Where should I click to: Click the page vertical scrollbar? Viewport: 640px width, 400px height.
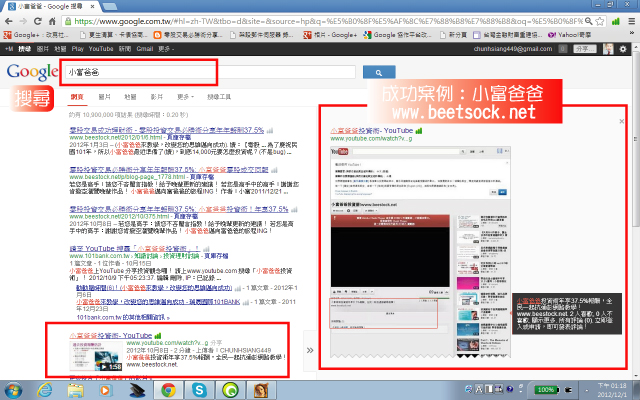[x=636, y=139]
